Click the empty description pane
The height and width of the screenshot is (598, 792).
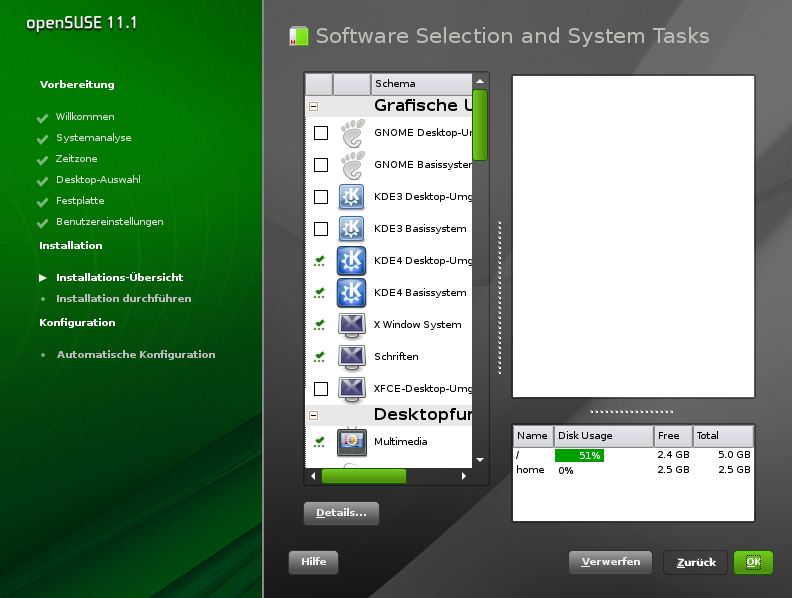click(x=633, y=236)
